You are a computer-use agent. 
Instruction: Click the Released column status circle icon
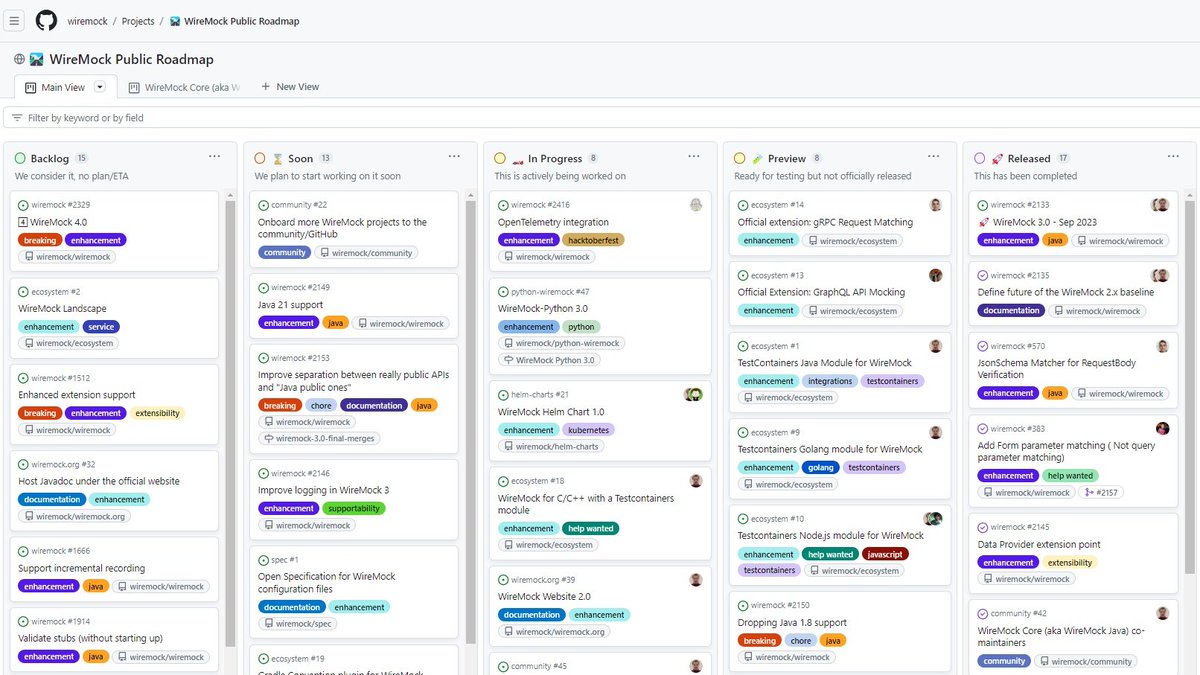pos(980,158)
